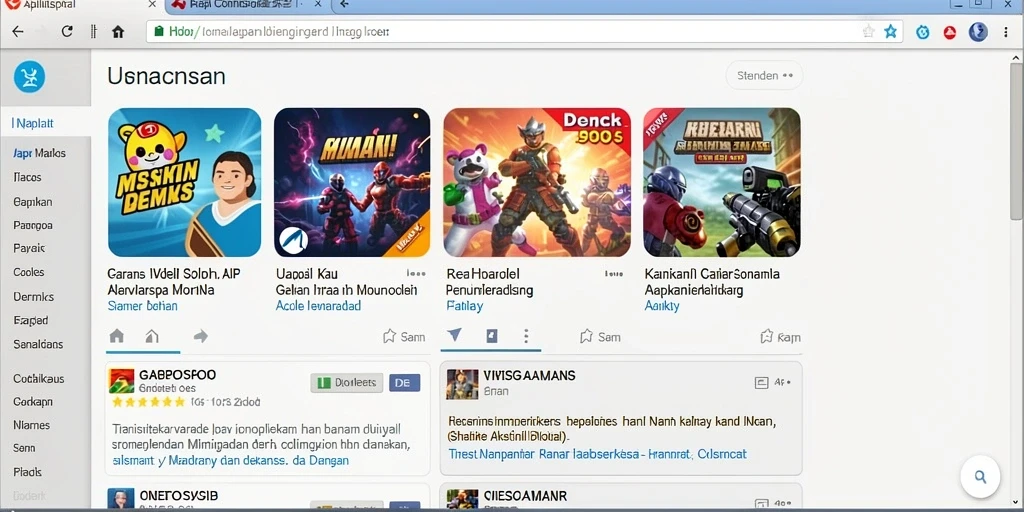Open vertical three-dot options under Rea Haorolel
This screenshot has width=1024, height=512.
click(x=526, y=336)
